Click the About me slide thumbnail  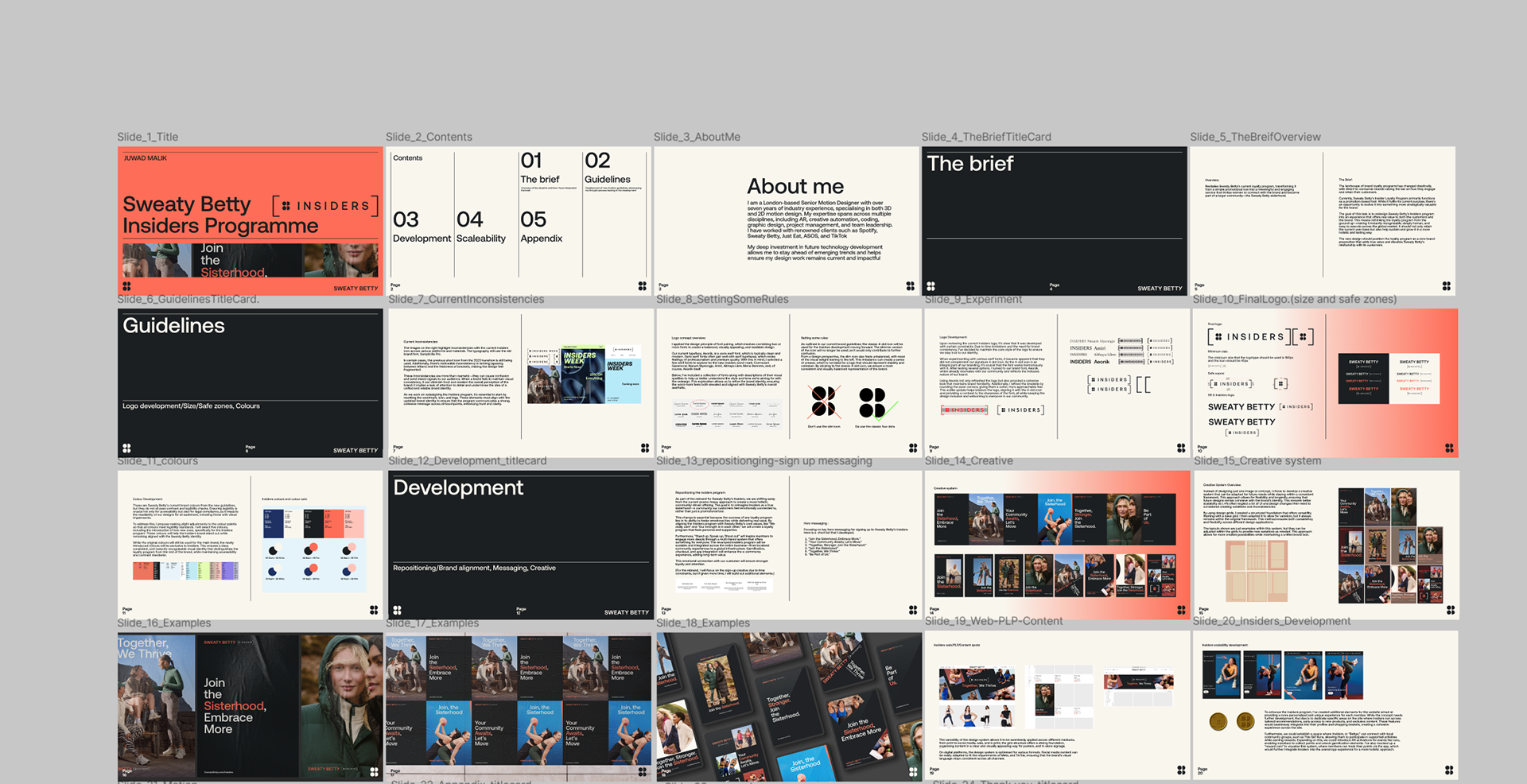[x=787, y=221]
